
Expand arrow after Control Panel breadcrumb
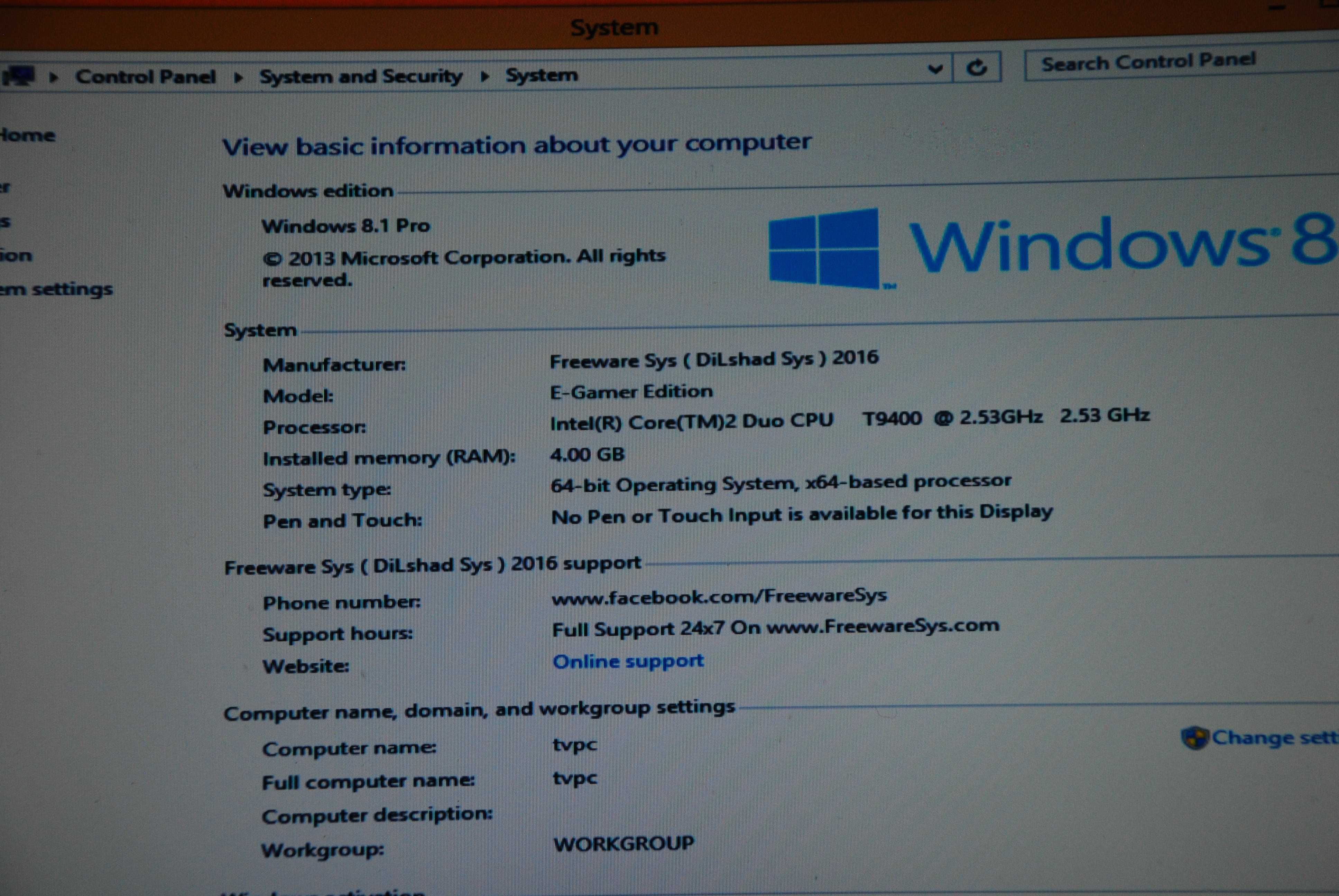(x=238, y=77)
